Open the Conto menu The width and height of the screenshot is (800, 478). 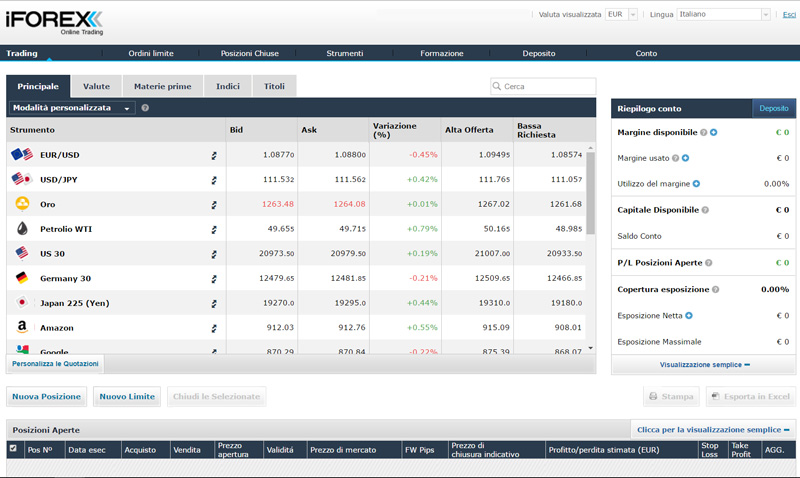(x=646, y=53)
